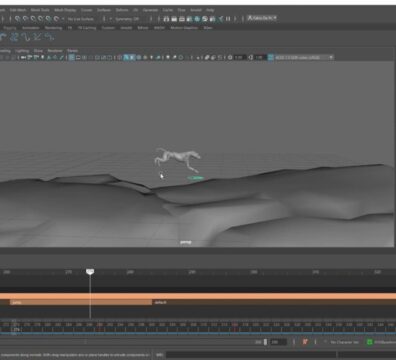
Task: Toggle Auto Keyframe red key icon
Action: 304,342
